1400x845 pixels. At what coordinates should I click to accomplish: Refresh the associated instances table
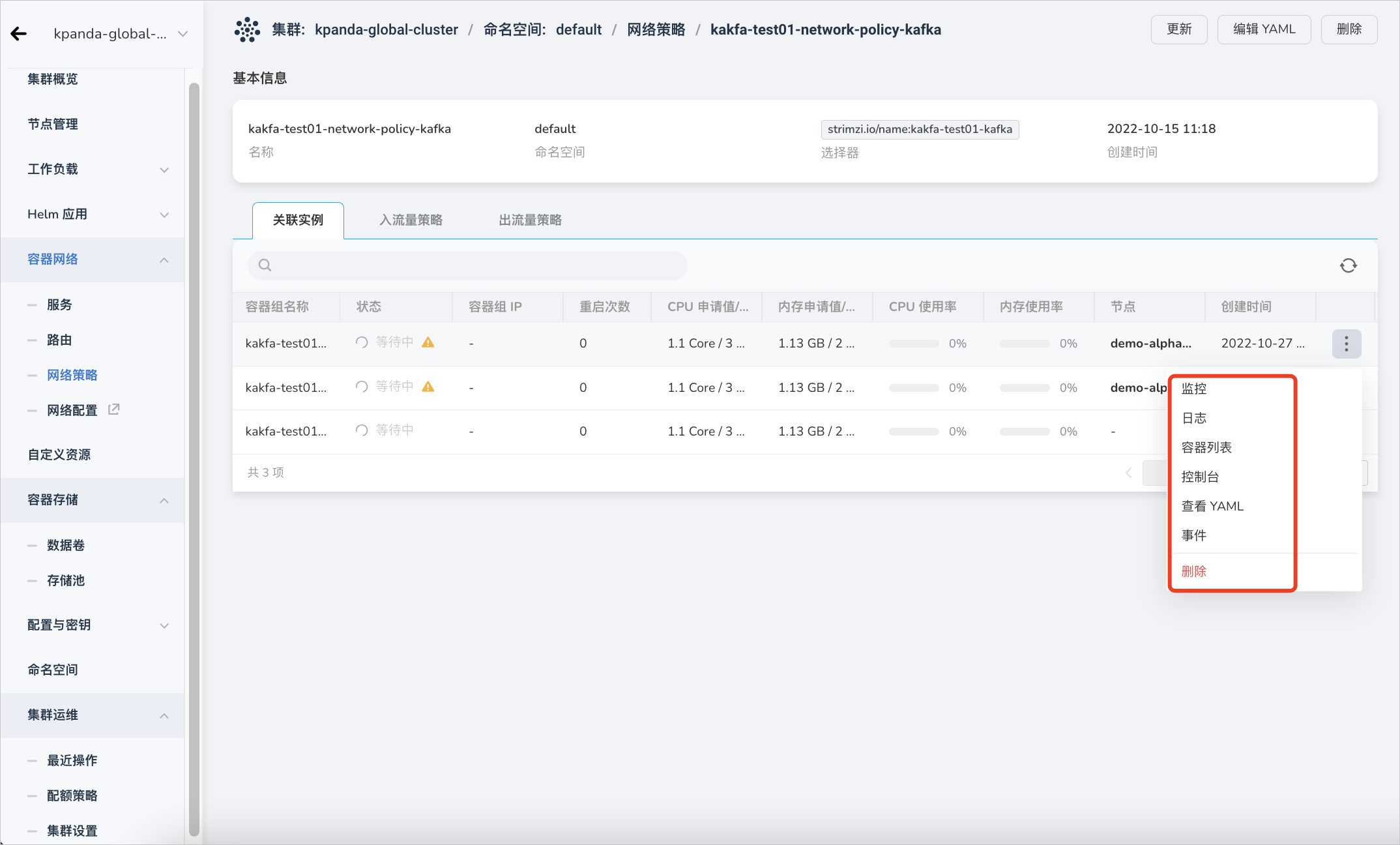(x=1348, y=265)
